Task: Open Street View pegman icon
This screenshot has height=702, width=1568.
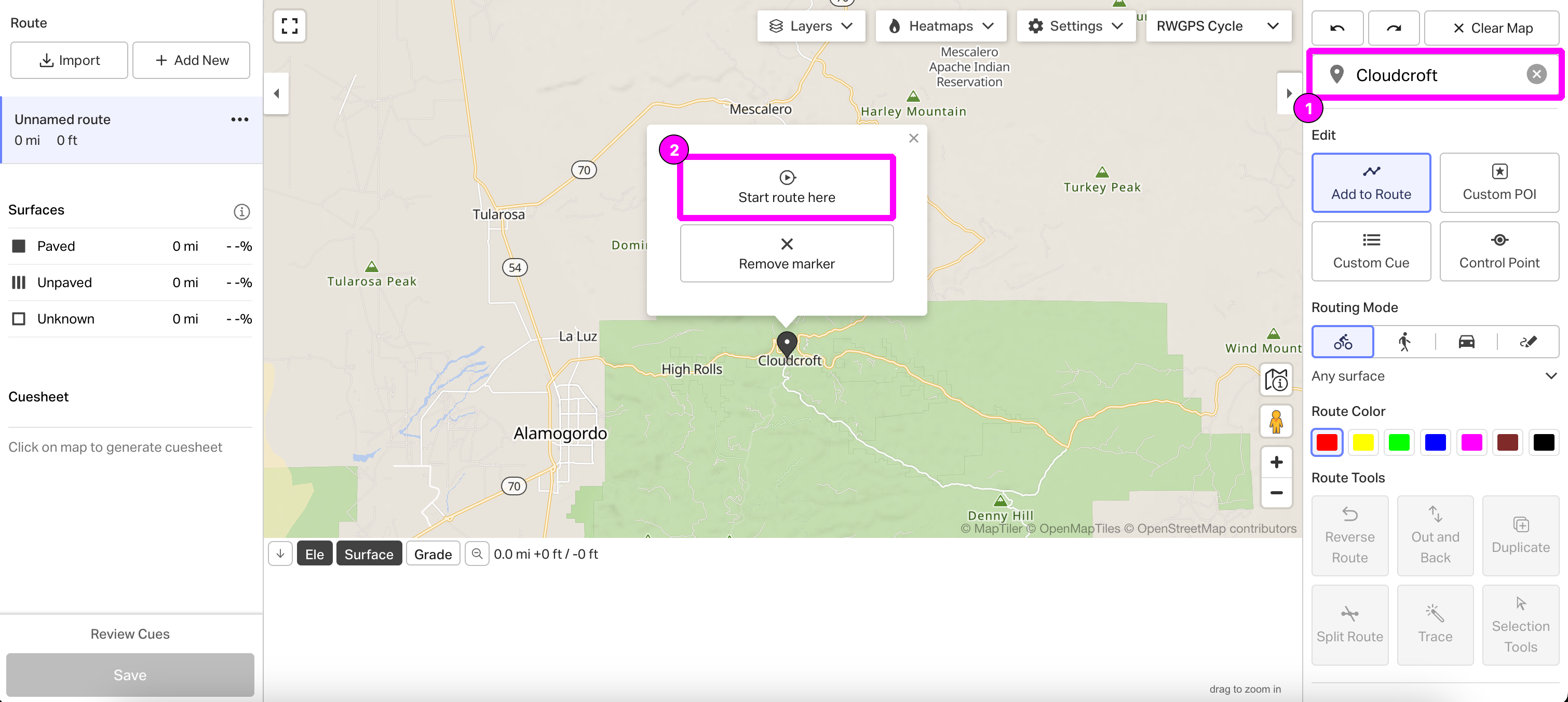Action: pyautogui.click(x=1276, y=421)
